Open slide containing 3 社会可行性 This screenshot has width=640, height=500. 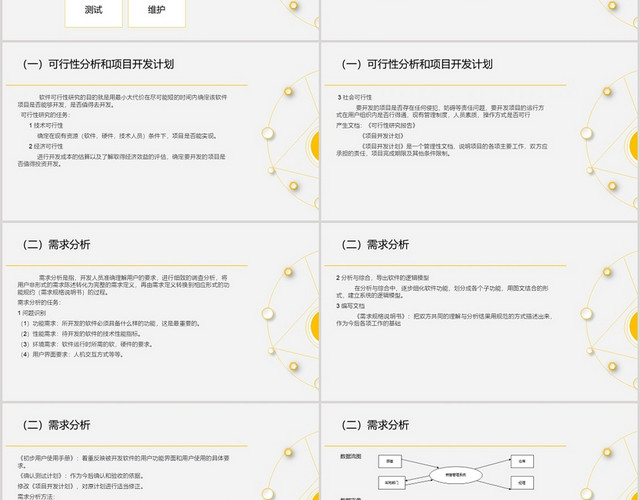click(x=479, y=131)
